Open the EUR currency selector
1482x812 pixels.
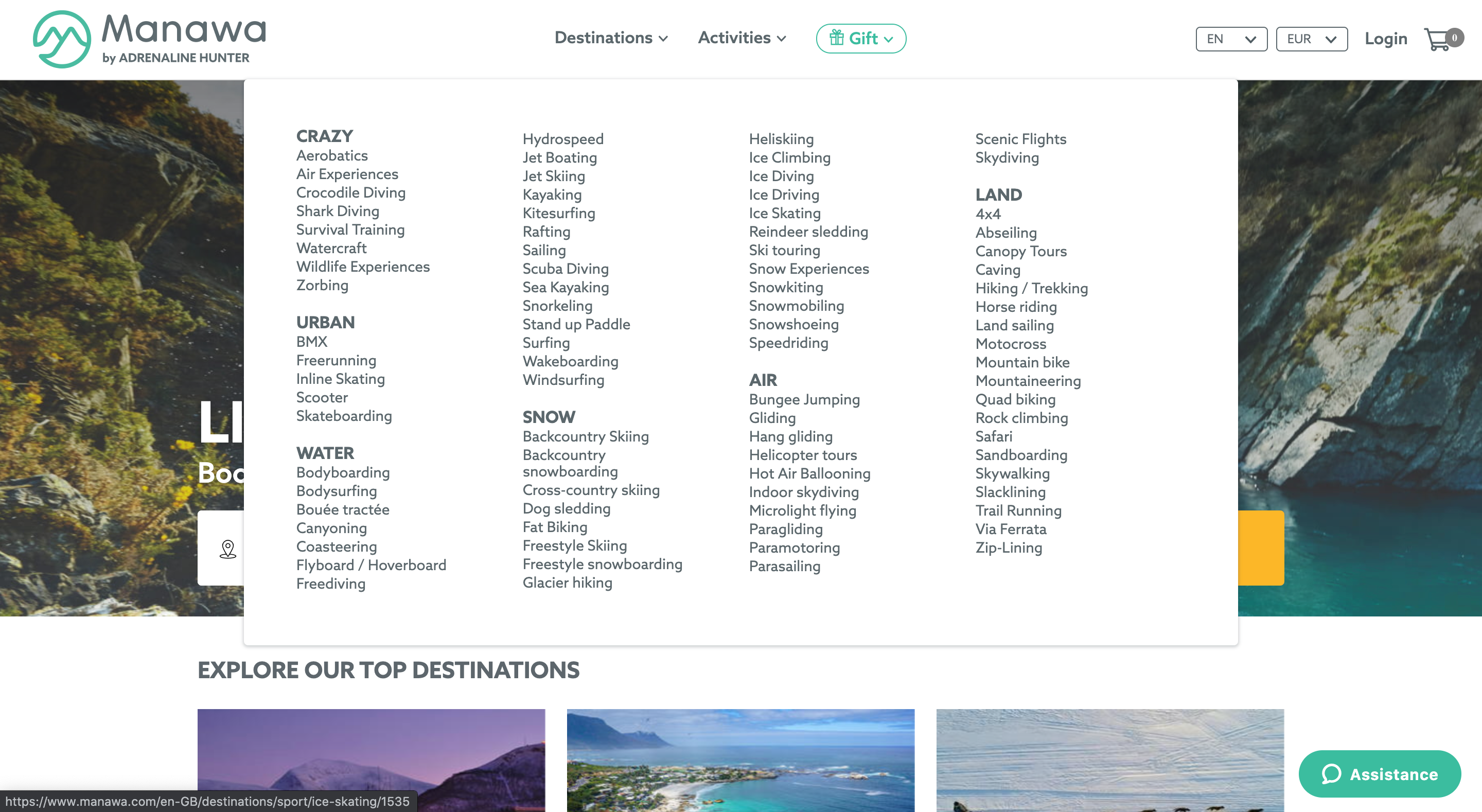coord(1312,39)
